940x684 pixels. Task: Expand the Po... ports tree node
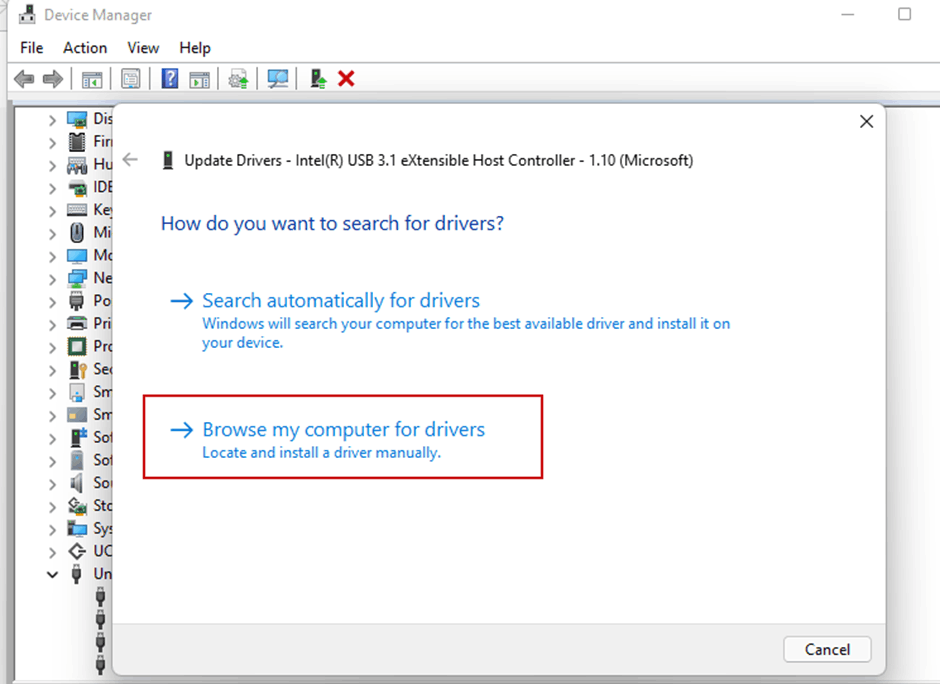[52, 302]
